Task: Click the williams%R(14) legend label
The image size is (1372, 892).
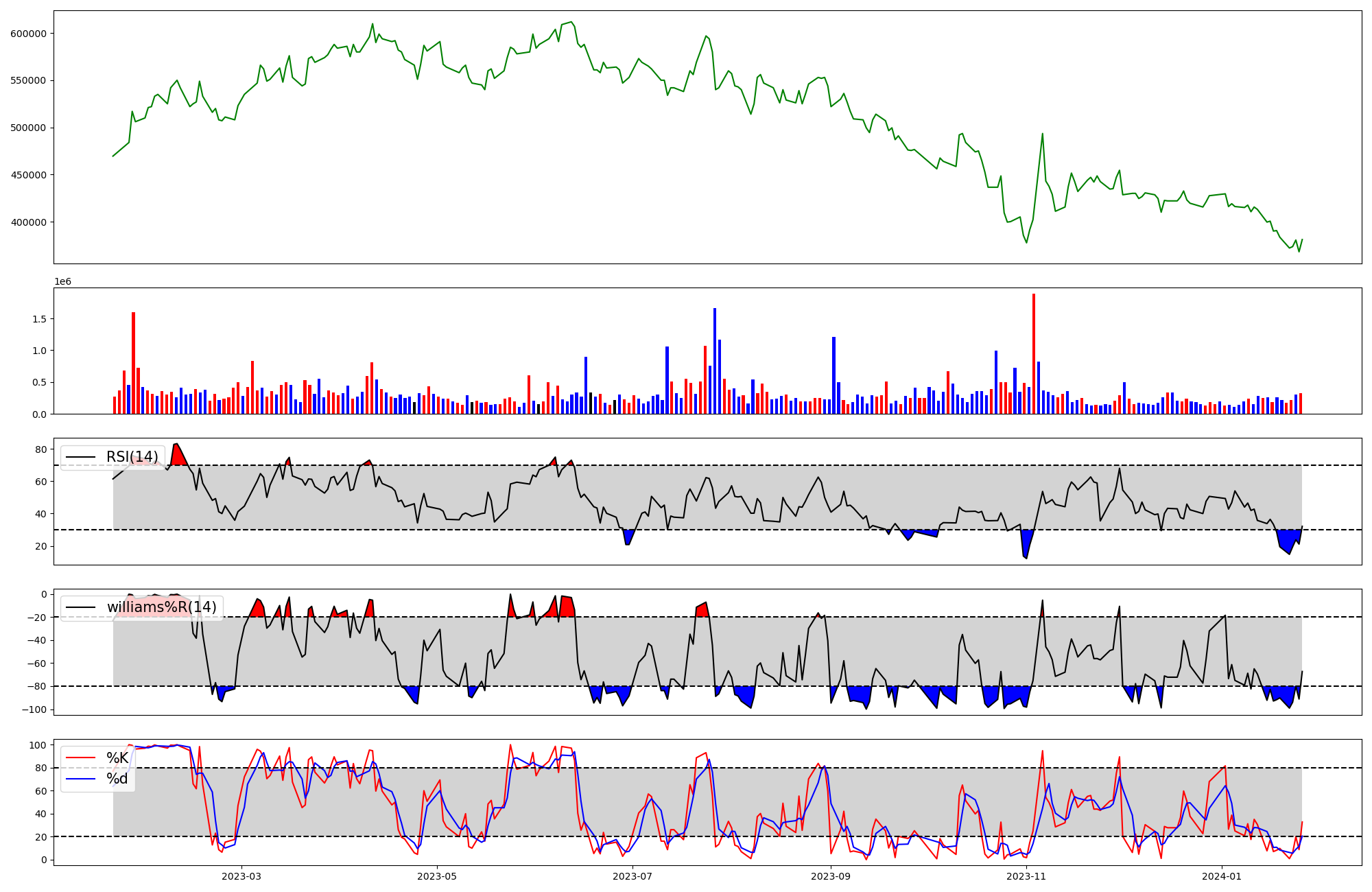Action: pyautogui.click(x=161, y=607)
